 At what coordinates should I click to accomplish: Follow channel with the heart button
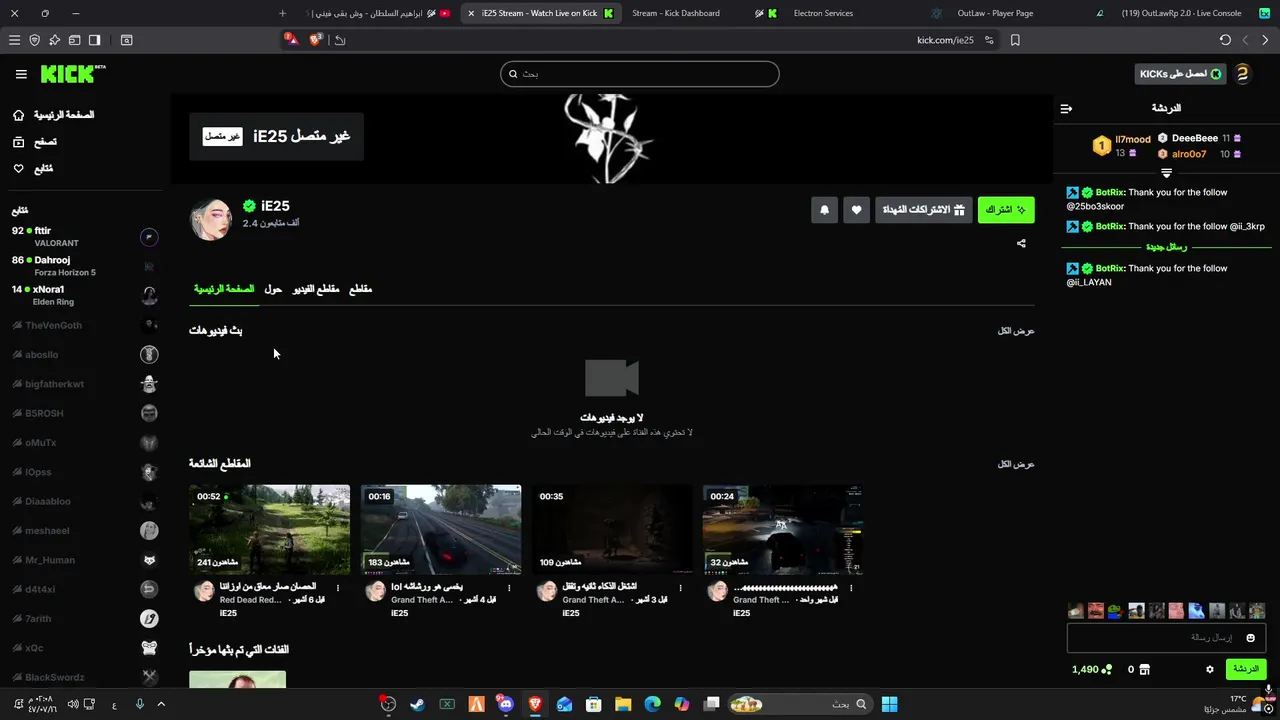tap(856, 210)
